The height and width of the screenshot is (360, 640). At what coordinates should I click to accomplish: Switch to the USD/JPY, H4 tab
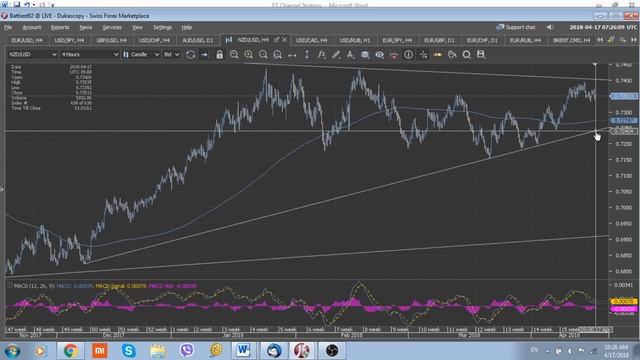tap(69, 40)
